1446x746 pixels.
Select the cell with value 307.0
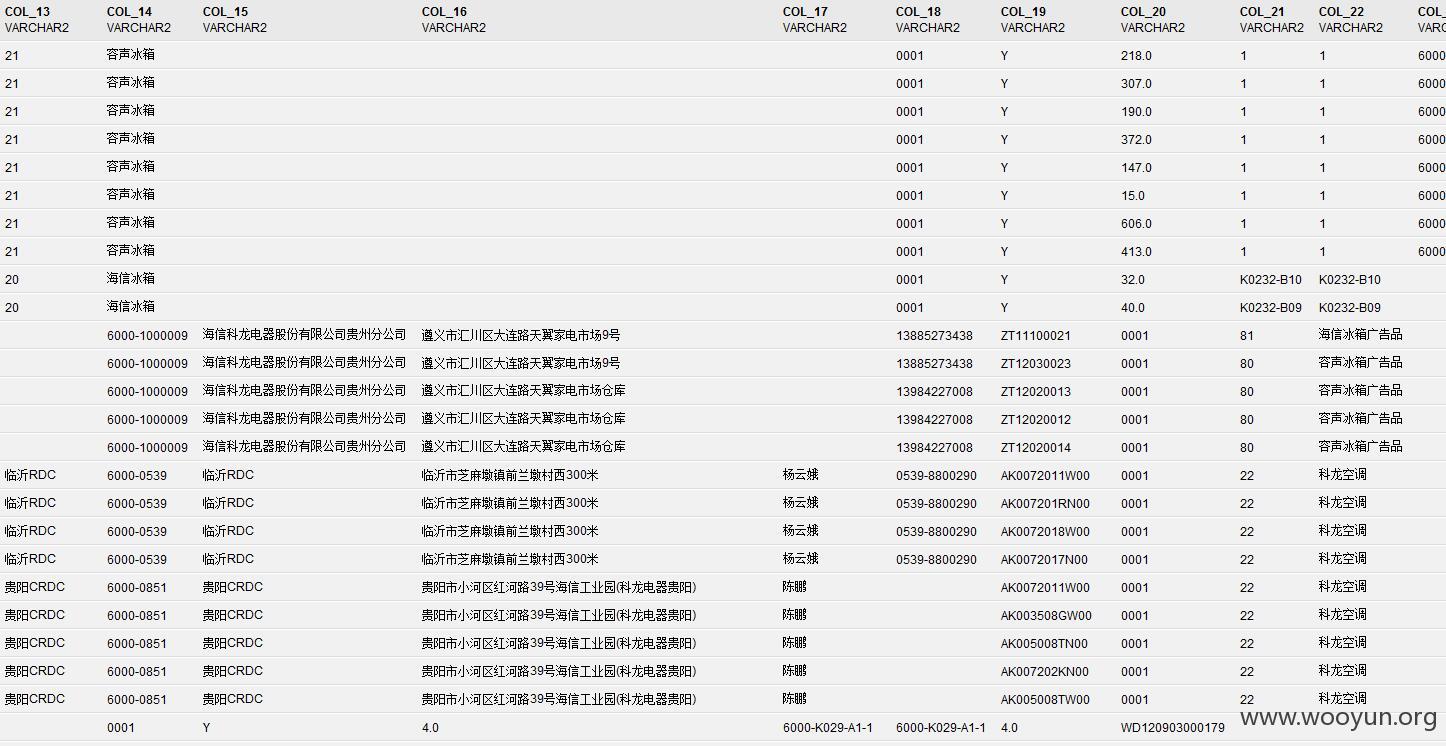(x=1137, y=84)
